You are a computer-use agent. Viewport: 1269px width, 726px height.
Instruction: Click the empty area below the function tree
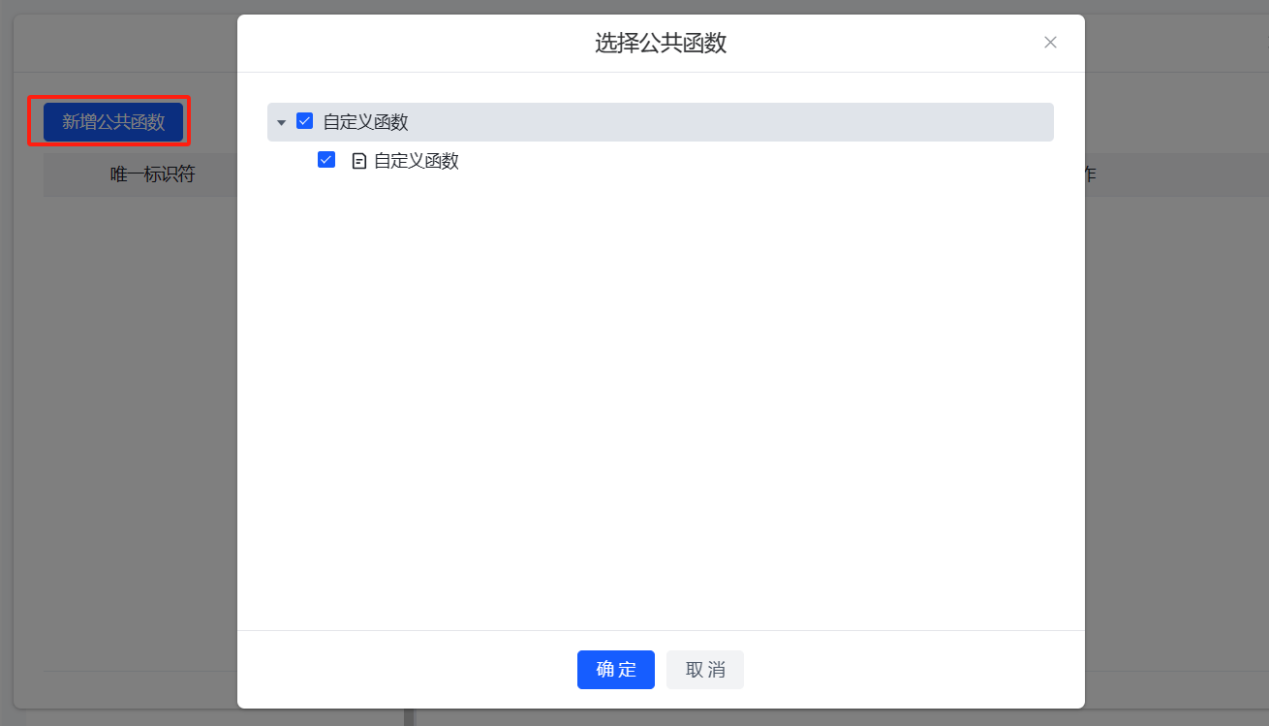coord(660,400)
